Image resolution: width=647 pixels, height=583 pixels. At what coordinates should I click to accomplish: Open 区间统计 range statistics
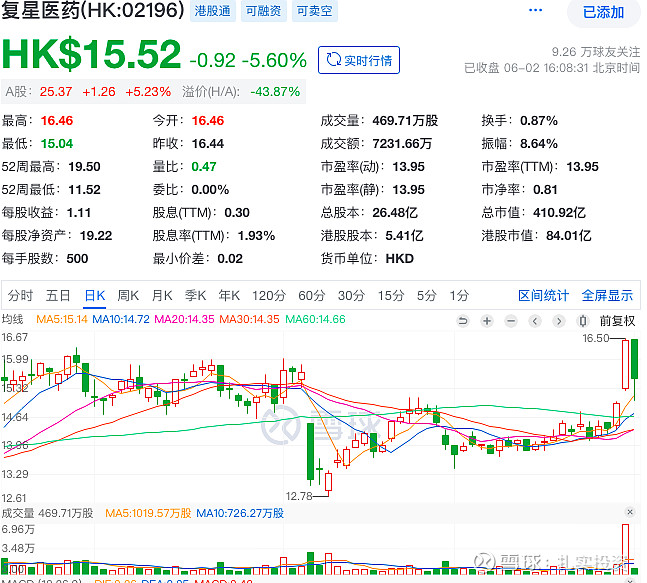[543, 295]
